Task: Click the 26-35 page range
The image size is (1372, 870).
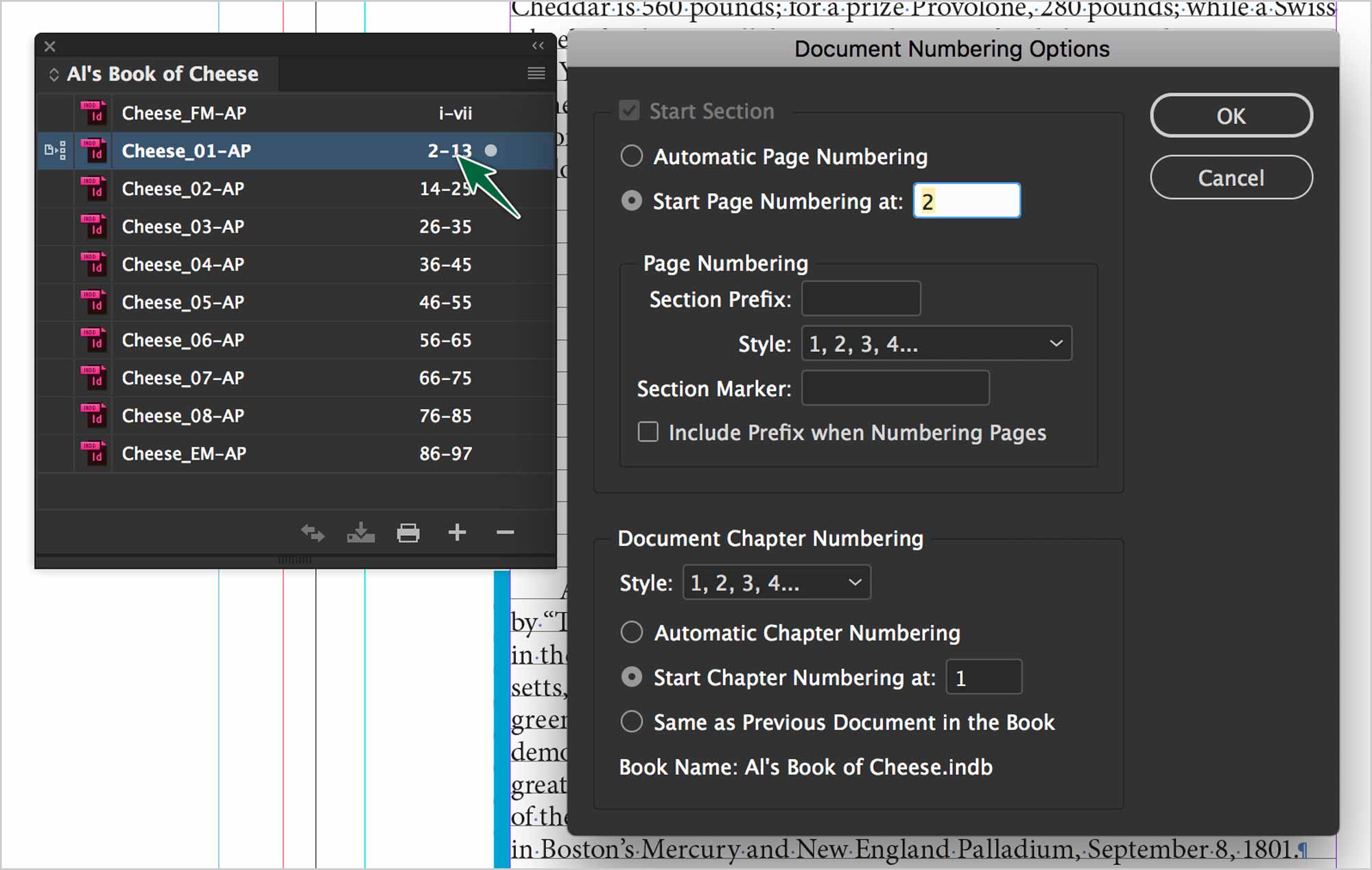Action: [x=445, y=226]
